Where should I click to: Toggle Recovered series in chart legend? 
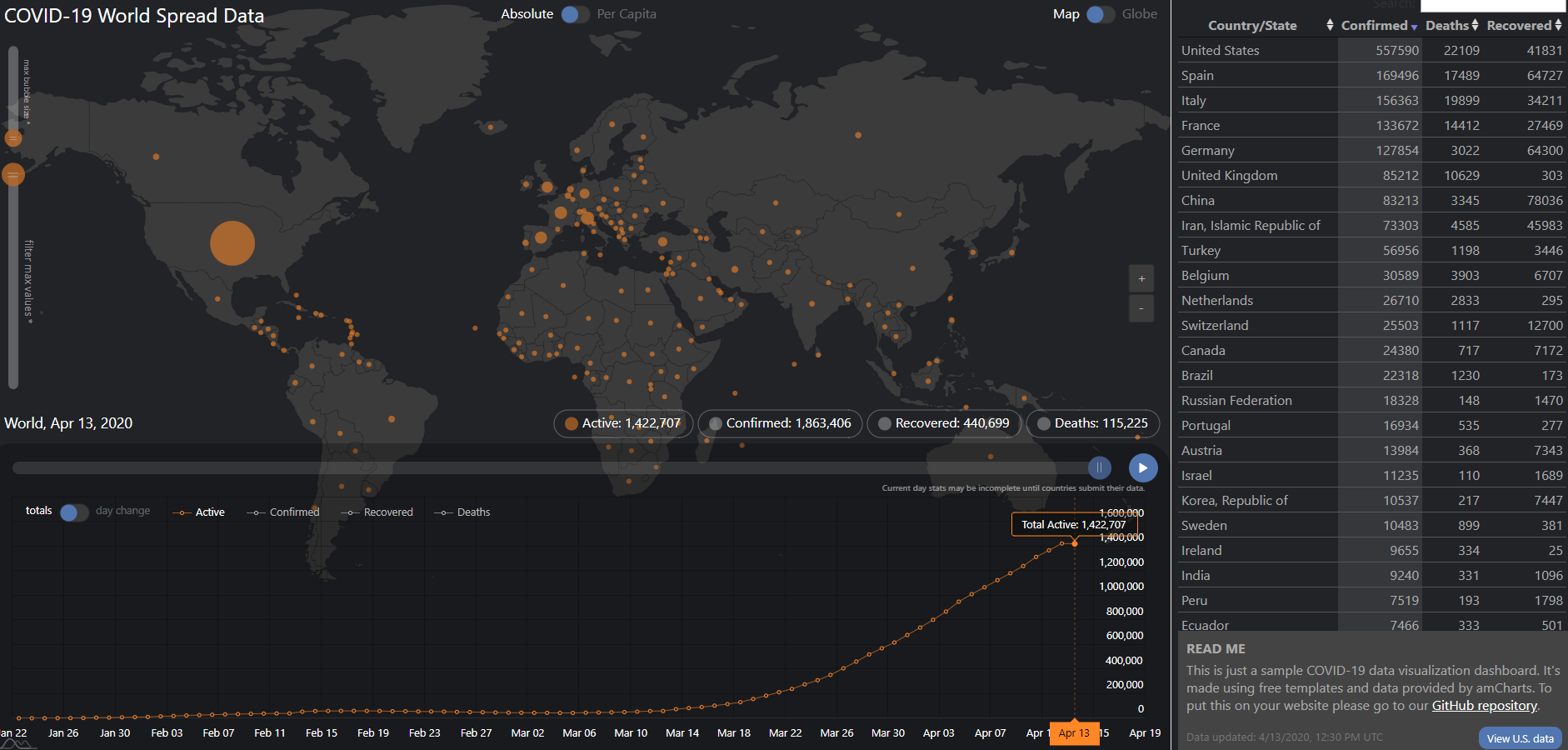pos(377,512)
